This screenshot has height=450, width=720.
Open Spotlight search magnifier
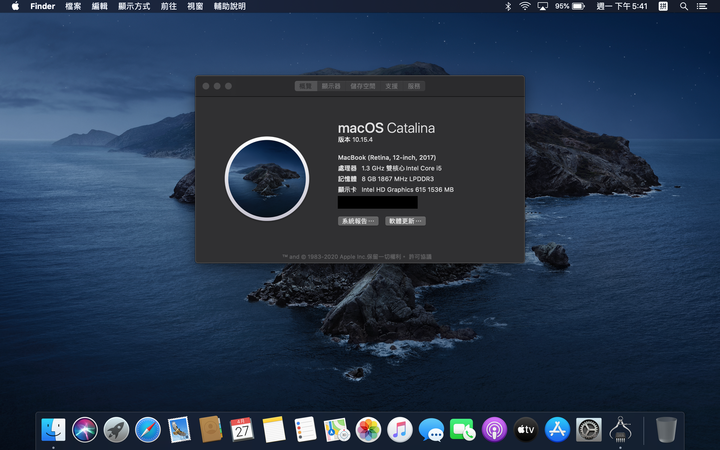pyautogui.click(x=684, y=6)
